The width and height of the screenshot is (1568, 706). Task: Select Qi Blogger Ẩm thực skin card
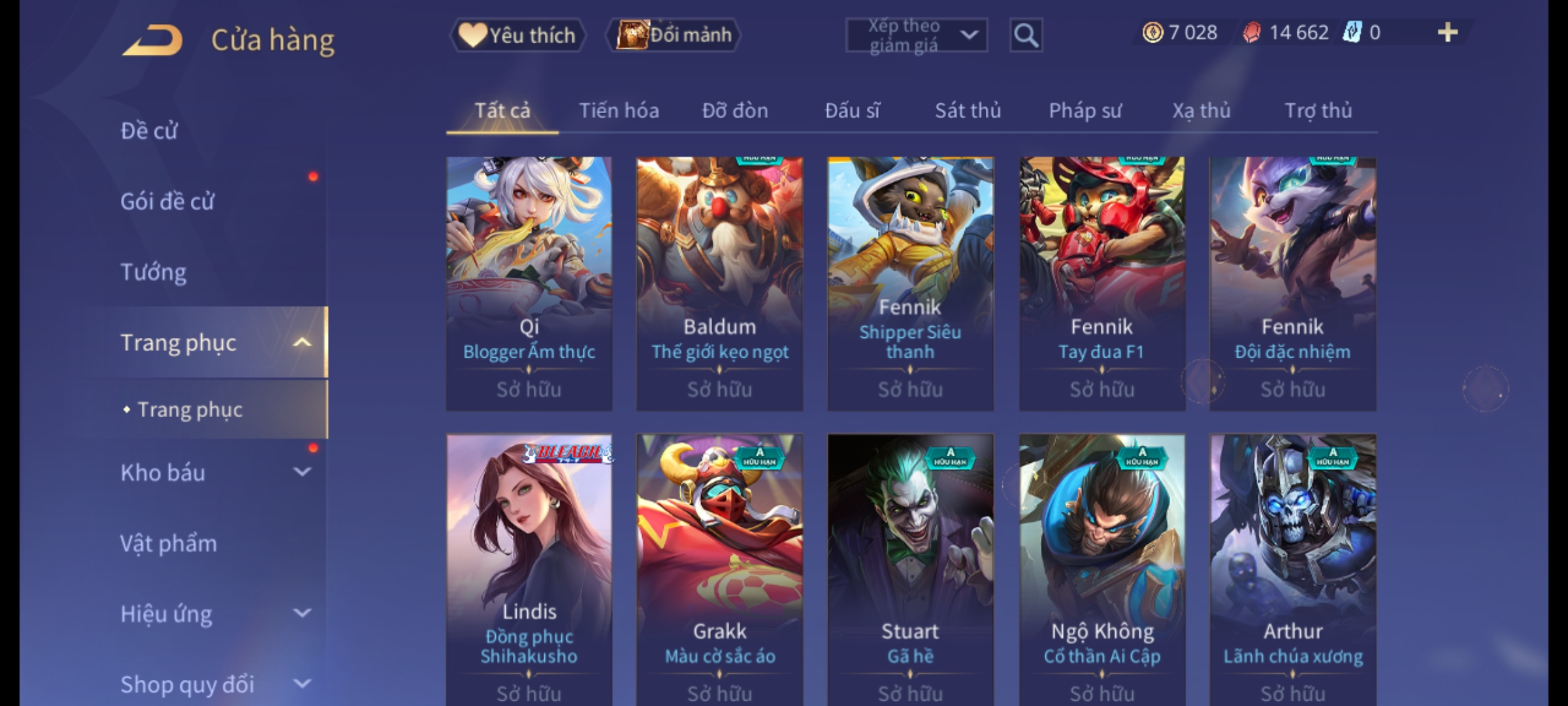click(529, 284)
